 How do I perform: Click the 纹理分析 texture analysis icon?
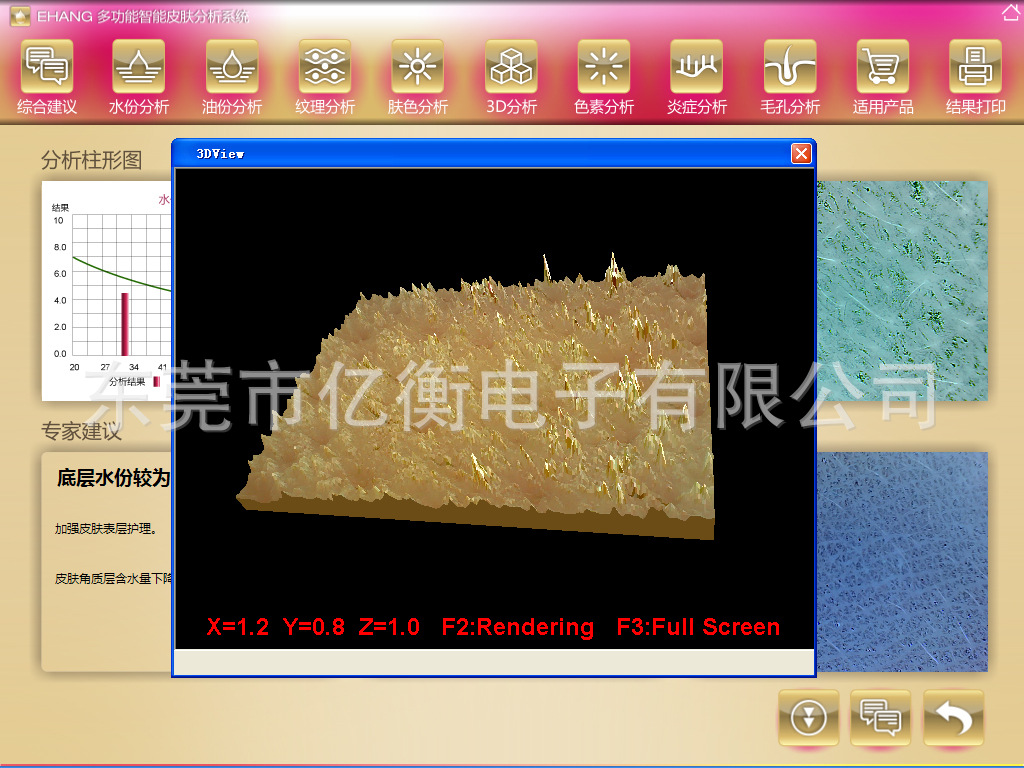[x=325, y=67]
